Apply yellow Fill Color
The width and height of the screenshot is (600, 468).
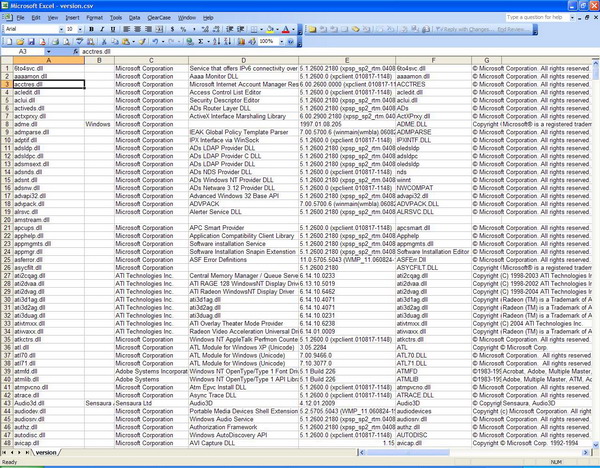tap(270, 29)
